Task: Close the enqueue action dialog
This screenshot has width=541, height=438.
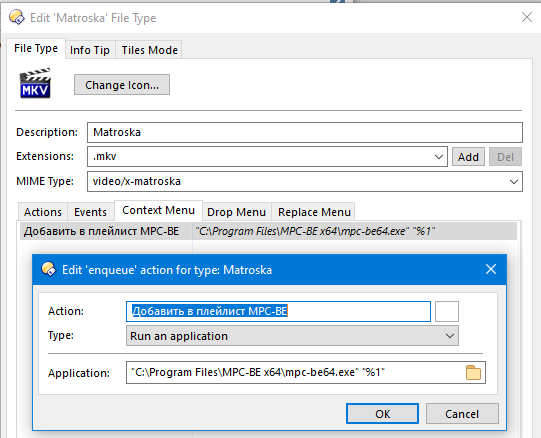Action: pyautogui.click(x=491, y=269)
